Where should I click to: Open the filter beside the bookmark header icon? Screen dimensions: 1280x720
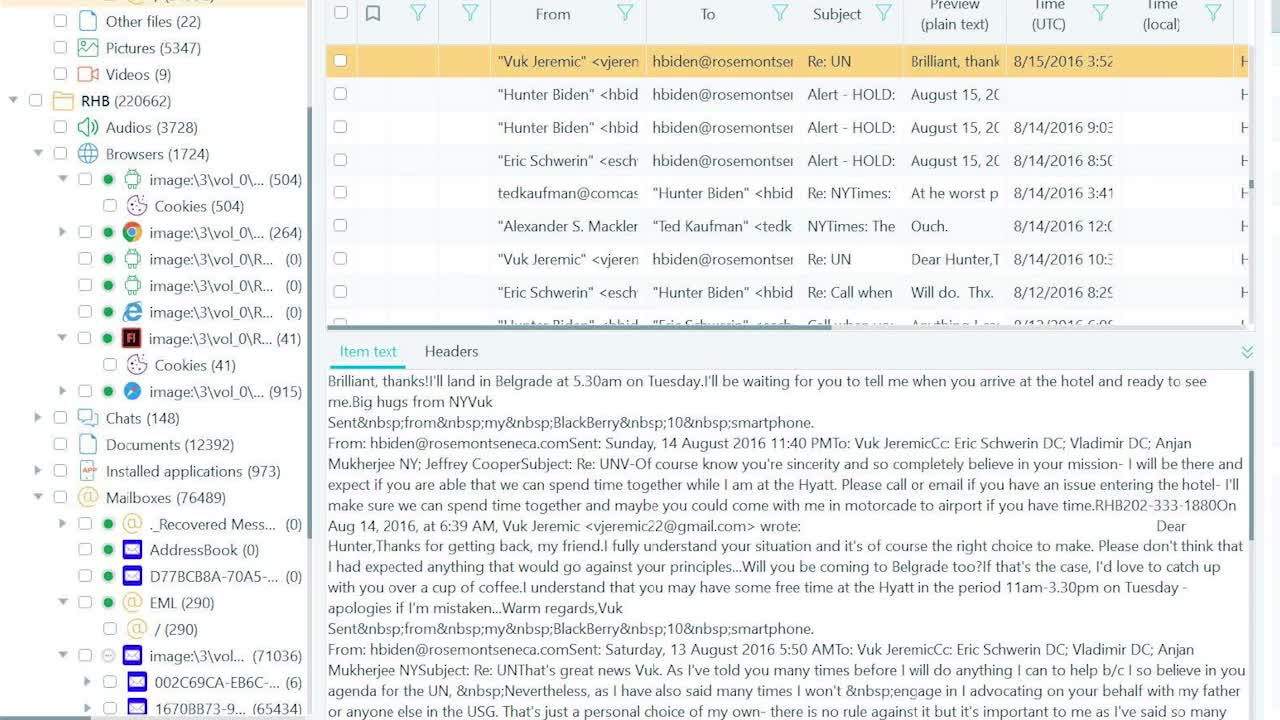418,13
